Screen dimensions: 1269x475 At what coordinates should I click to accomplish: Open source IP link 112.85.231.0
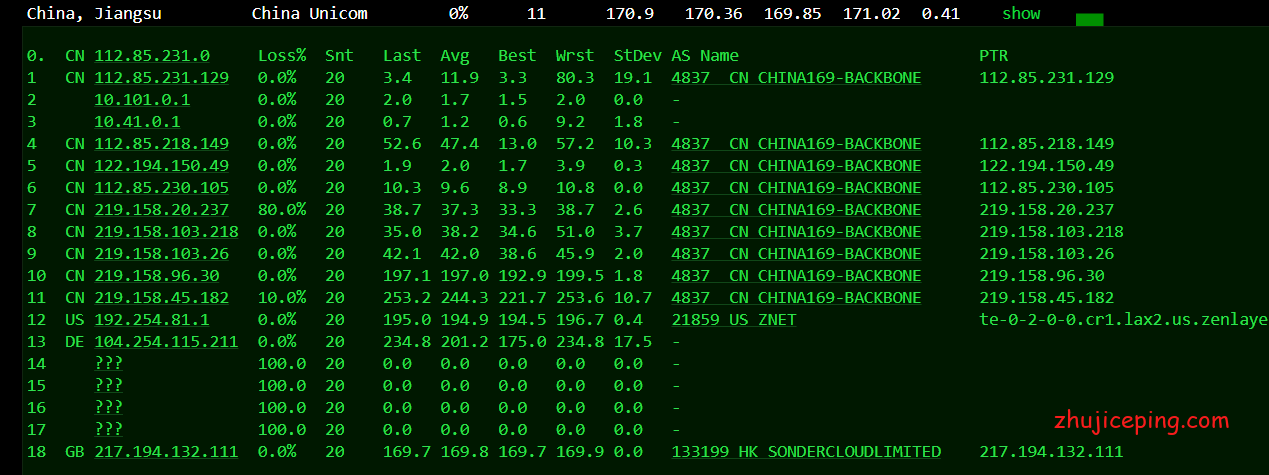point(152,56)
